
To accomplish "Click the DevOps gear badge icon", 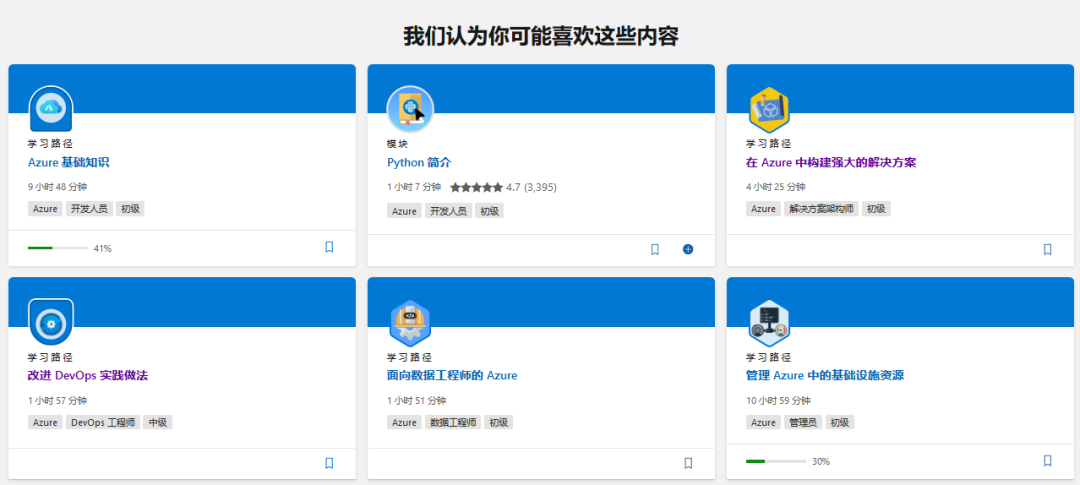I will tap(51, 322).
